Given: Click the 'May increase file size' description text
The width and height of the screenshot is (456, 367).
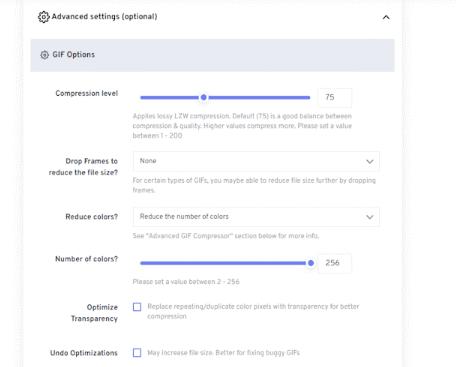Looking at the screenshot, I should [224, 353].
